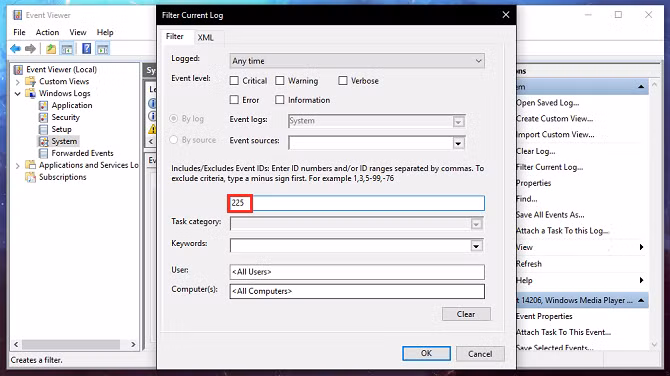Collapse the Windows Logs tree node

pyautogui.click(x=18, y=94)
